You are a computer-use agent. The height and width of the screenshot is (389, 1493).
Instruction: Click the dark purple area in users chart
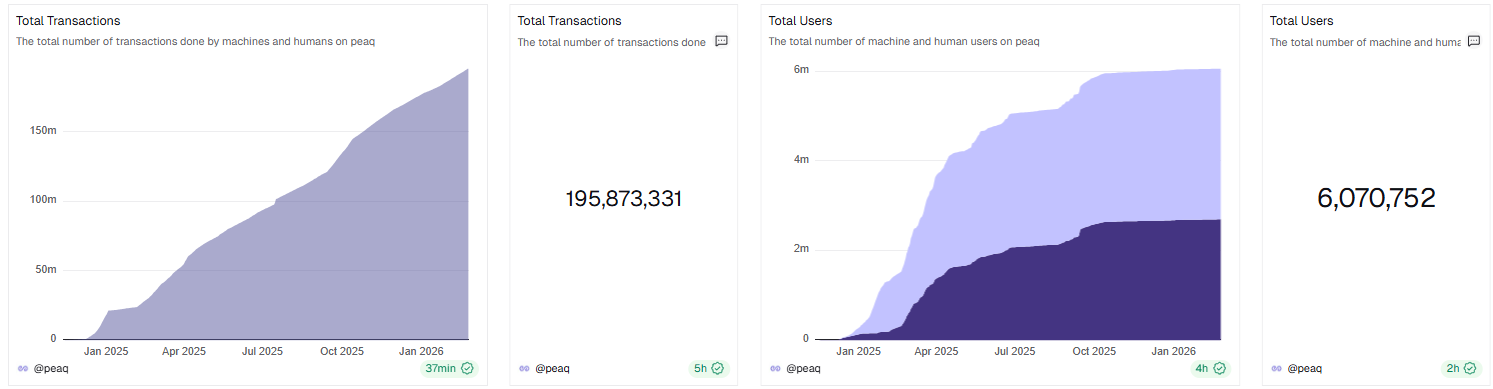click(x=1100, y=290)
